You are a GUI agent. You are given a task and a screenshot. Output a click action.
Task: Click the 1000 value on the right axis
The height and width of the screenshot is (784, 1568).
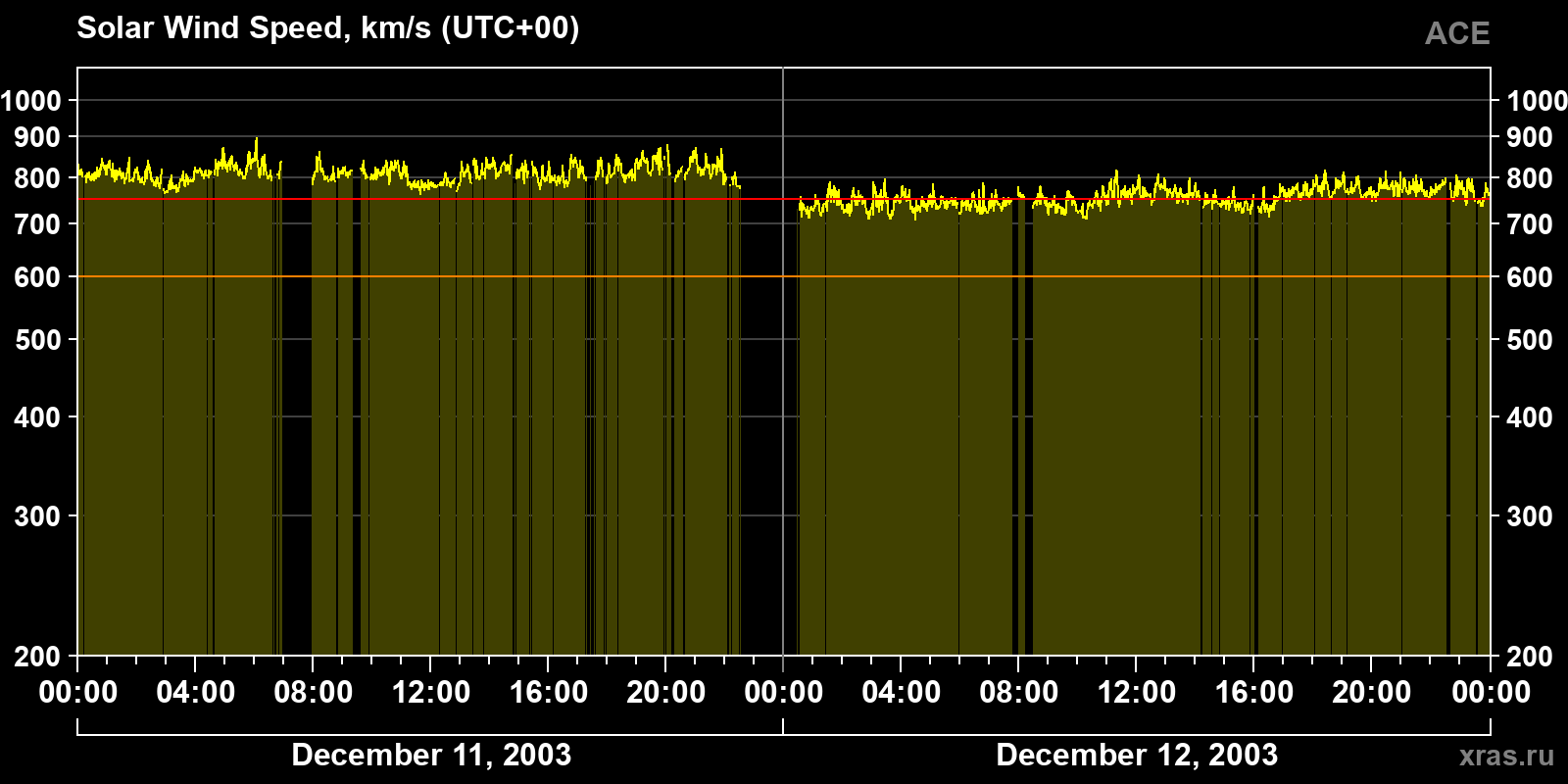point(1537,100)
